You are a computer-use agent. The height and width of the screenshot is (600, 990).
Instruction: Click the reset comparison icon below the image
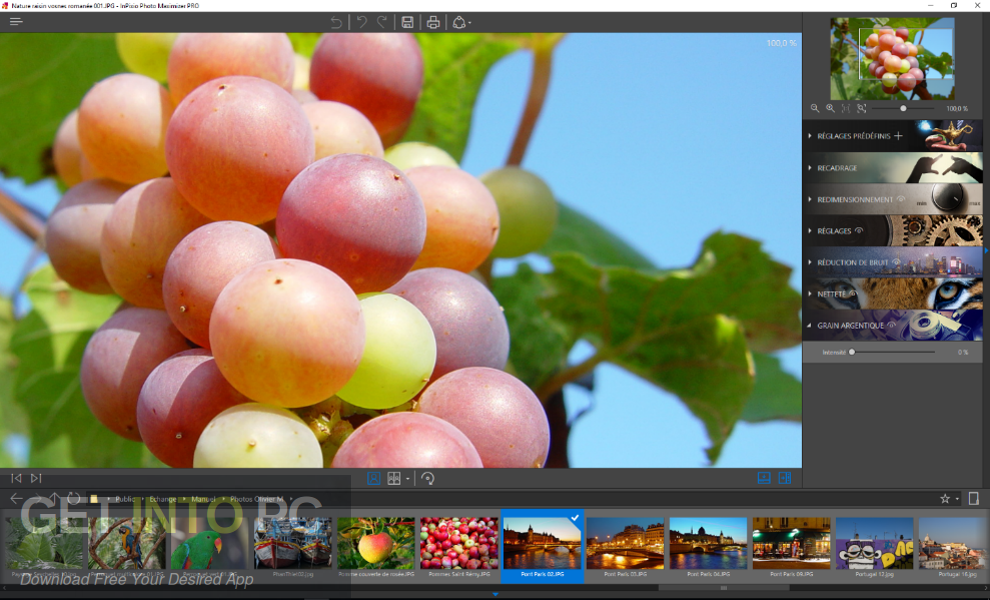click(x=429, y=478)
